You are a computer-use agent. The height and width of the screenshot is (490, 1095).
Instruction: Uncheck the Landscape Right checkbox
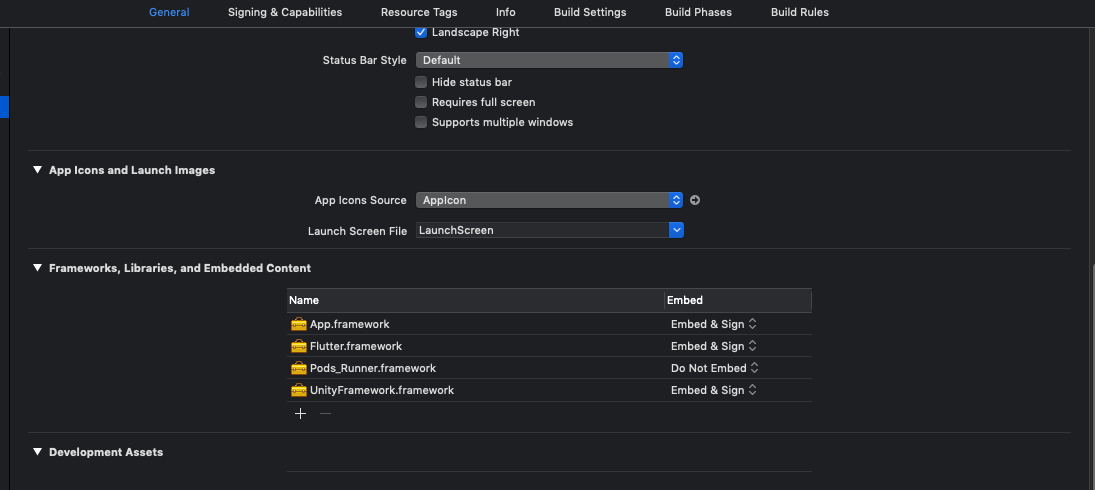pos(421,32)
